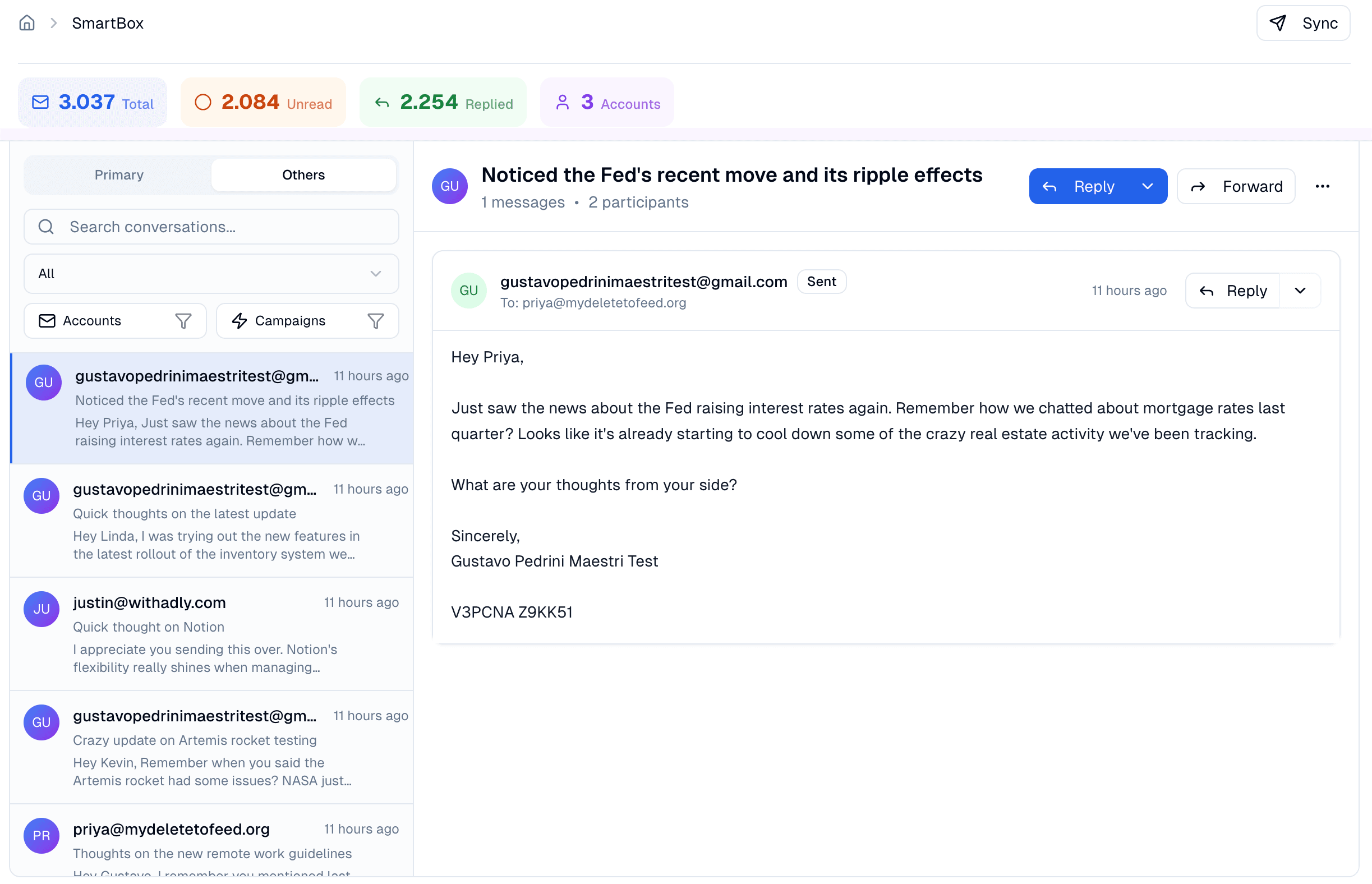This screenshot has height=884, width=1372.
Task: Open the Campaigns filter dropdown
Action: tap(307, 321)
